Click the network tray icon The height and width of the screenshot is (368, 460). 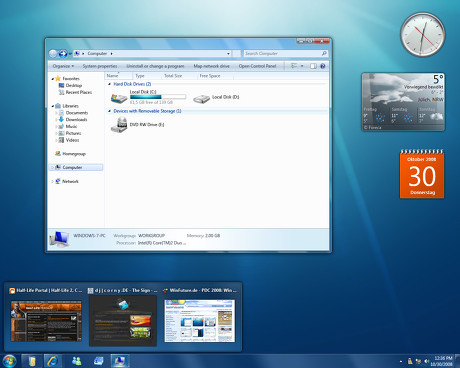418,361
